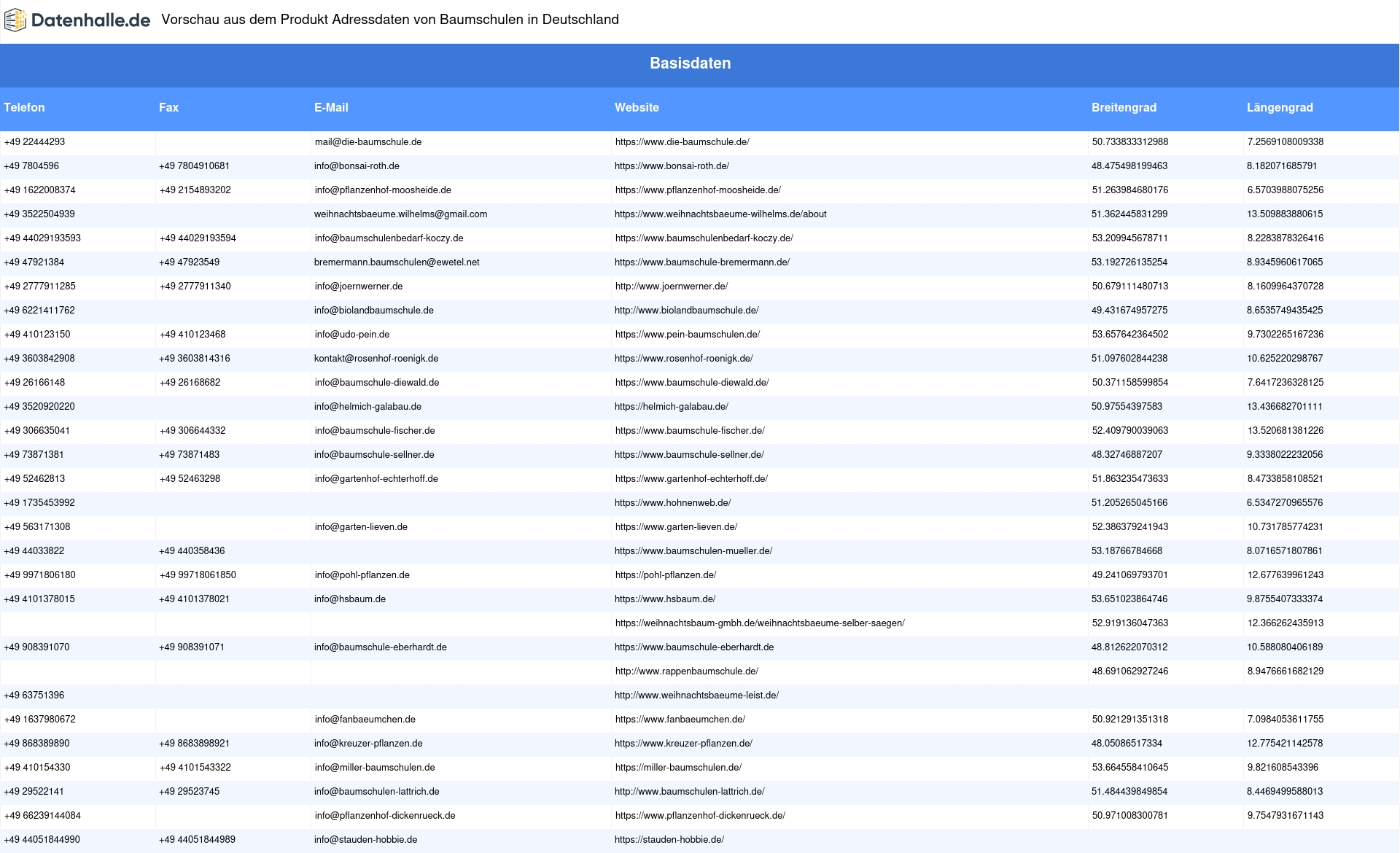Select email info@udo-pein.de
This screenshot has height=853, width=1400.
tap(352, 335)
